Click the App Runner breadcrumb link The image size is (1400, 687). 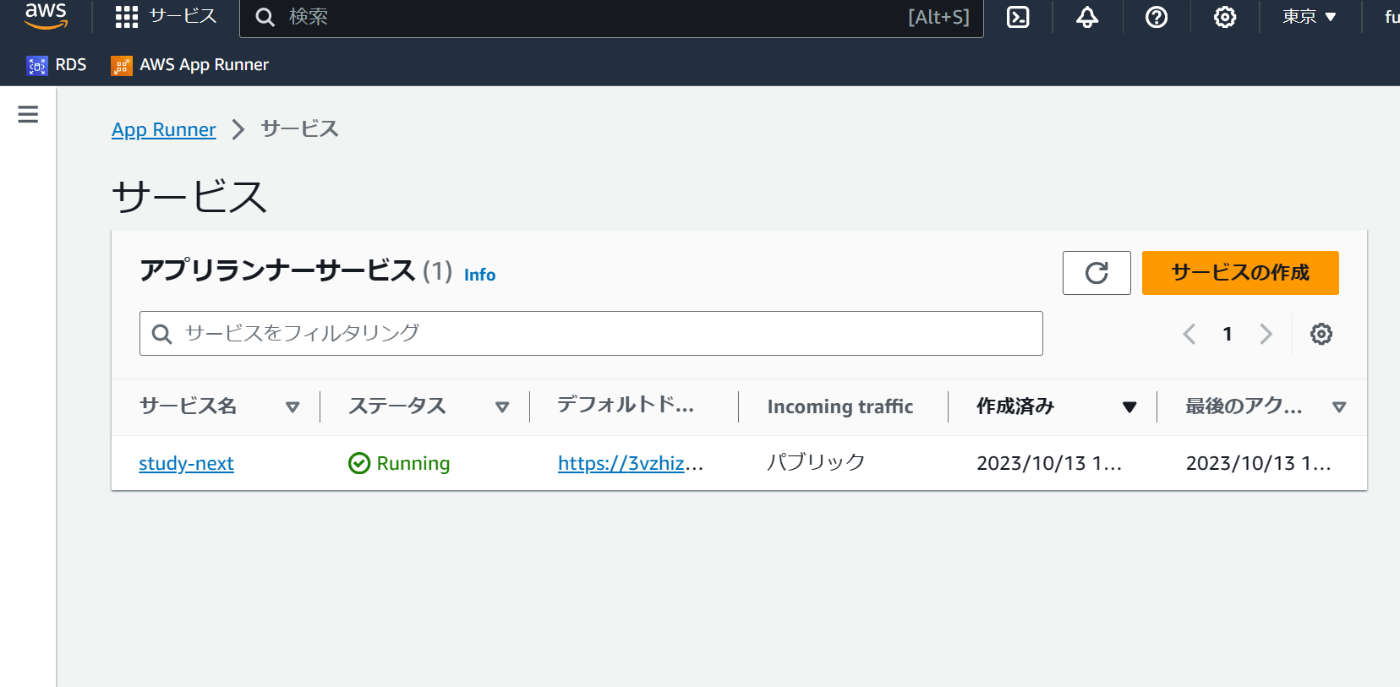click(x=164, y=130)
